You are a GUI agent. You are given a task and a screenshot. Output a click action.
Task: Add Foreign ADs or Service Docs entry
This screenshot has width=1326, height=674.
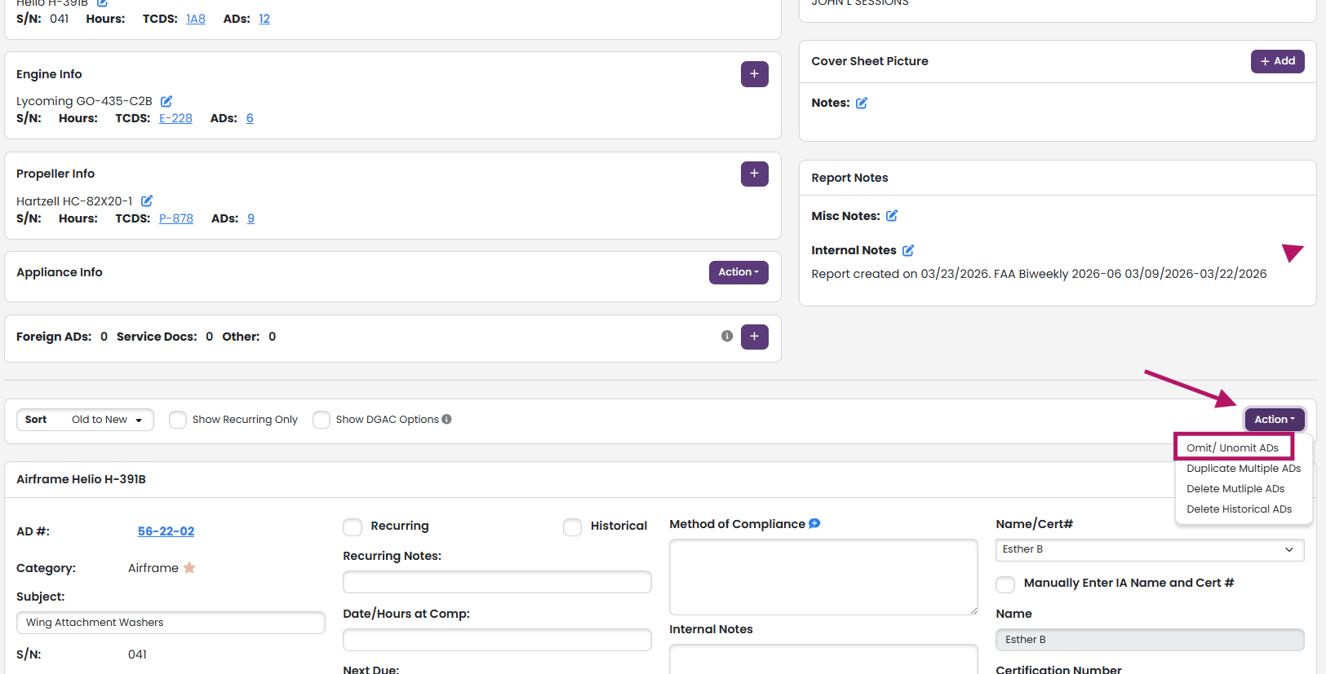[x=754, y=337]
